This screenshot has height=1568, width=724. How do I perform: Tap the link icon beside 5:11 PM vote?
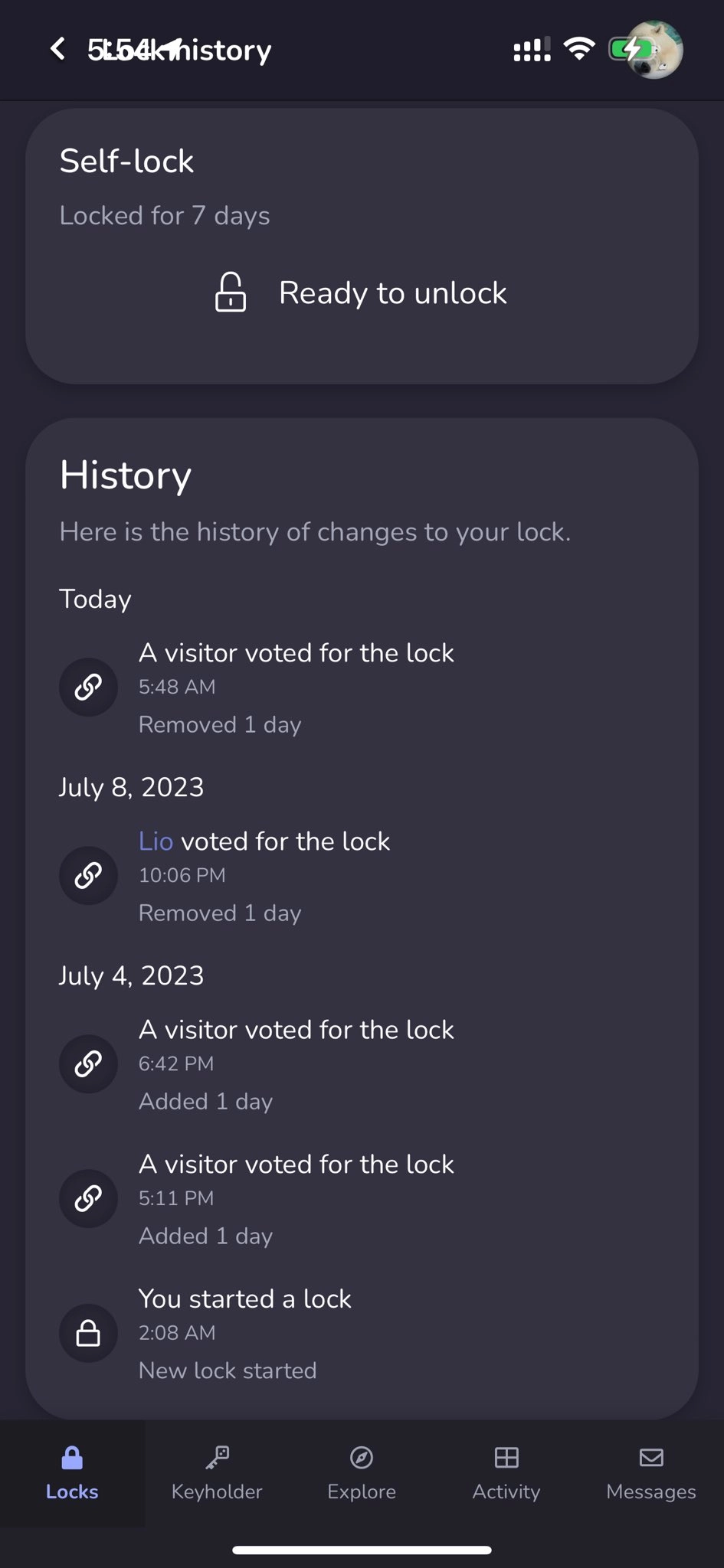coord(88,1198)
